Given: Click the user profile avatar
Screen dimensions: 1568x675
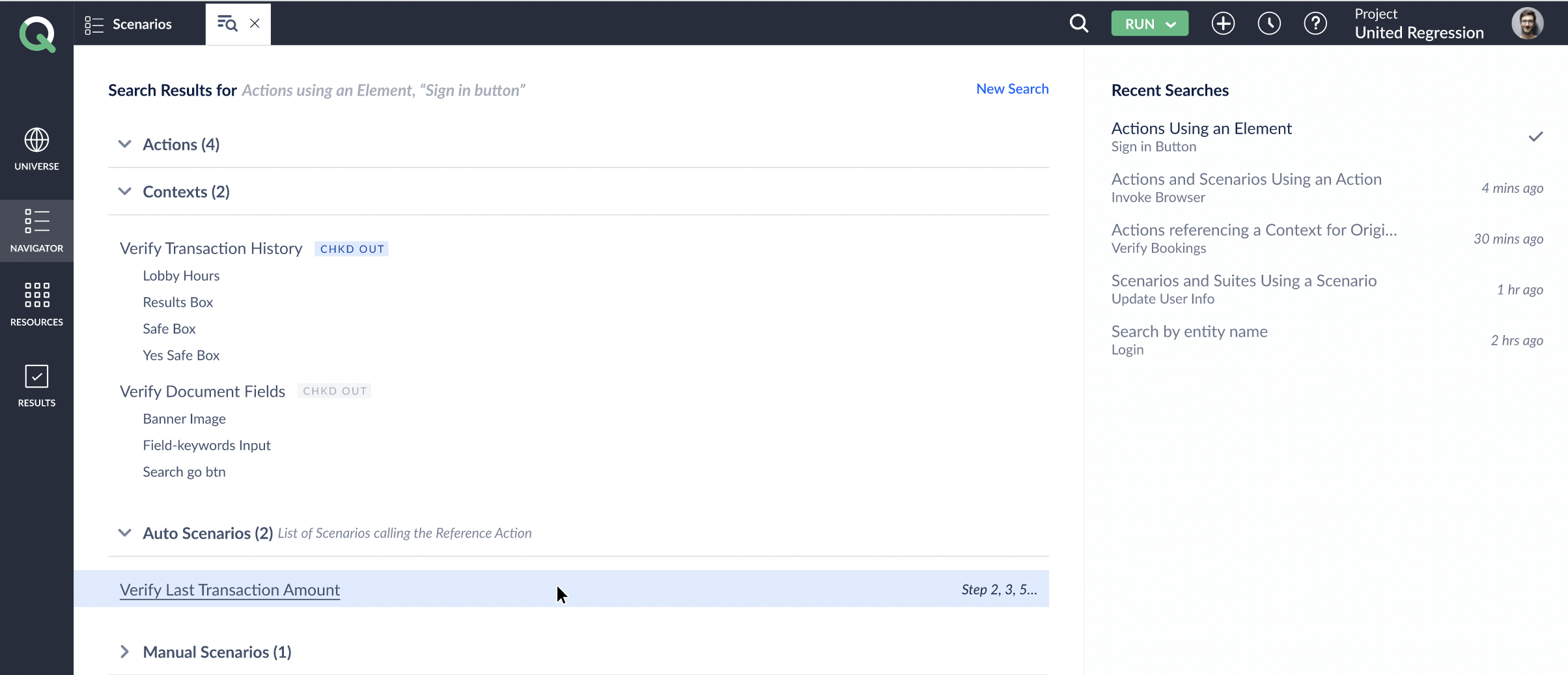Looking at the screenshot, I should 1527,24.
